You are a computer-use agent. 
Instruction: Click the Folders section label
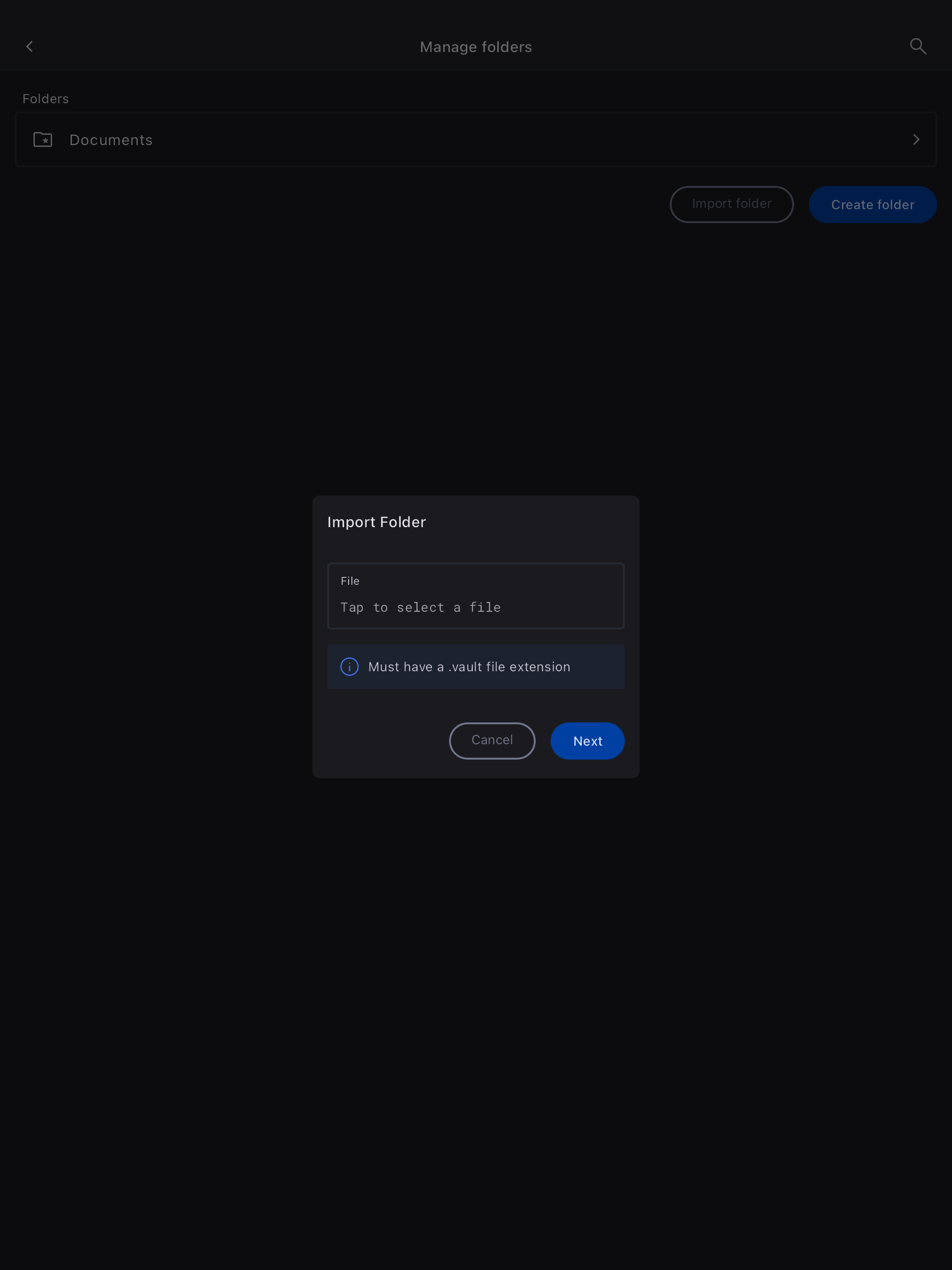click(46, 99)
